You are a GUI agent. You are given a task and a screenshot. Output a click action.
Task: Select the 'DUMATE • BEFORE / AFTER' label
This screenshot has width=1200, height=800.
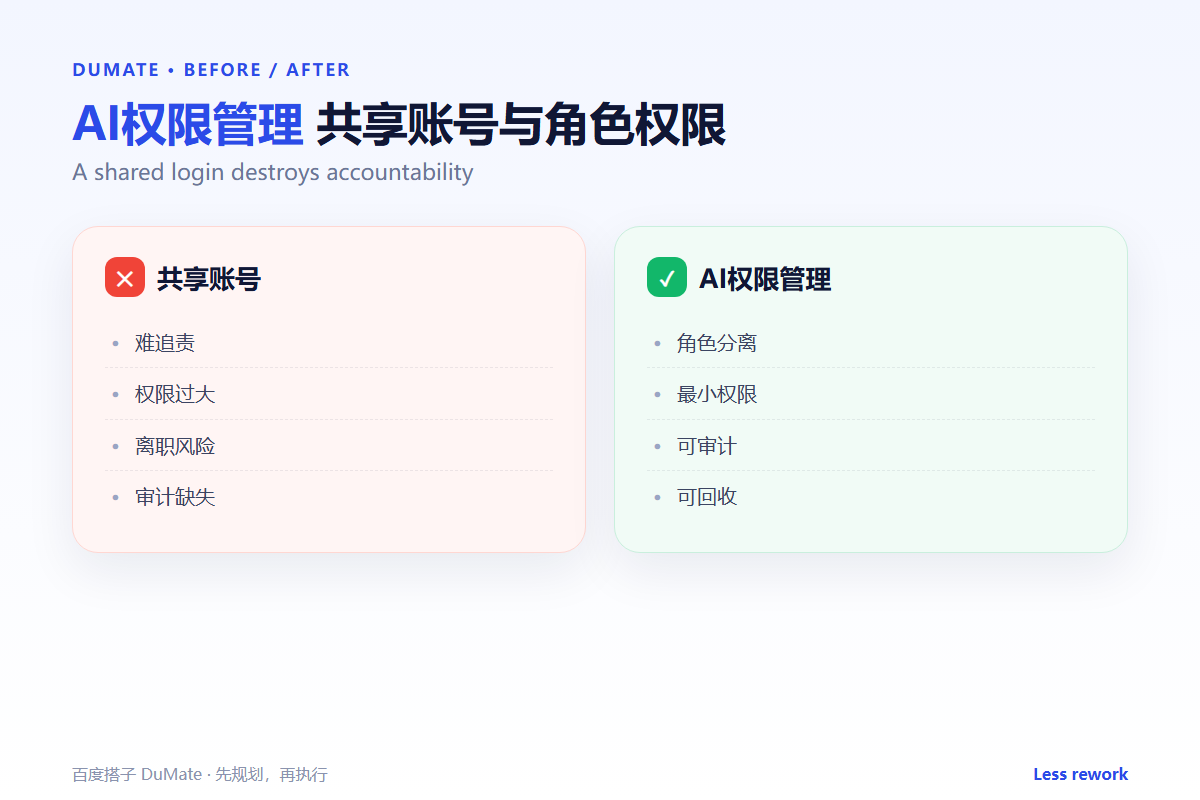211,70
